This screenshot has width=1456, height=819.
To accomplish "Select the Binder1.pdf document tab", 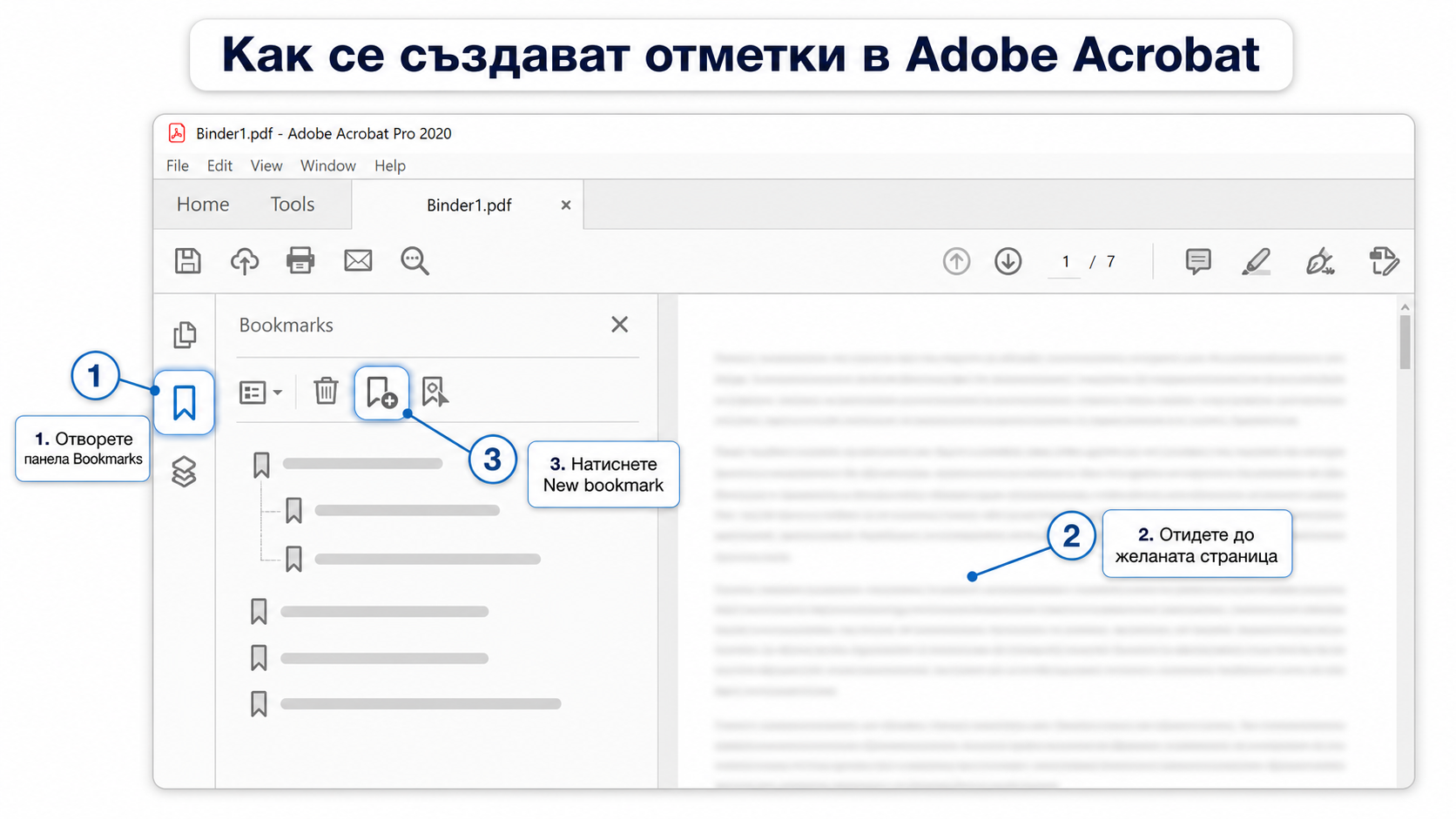I will point(468,205).
